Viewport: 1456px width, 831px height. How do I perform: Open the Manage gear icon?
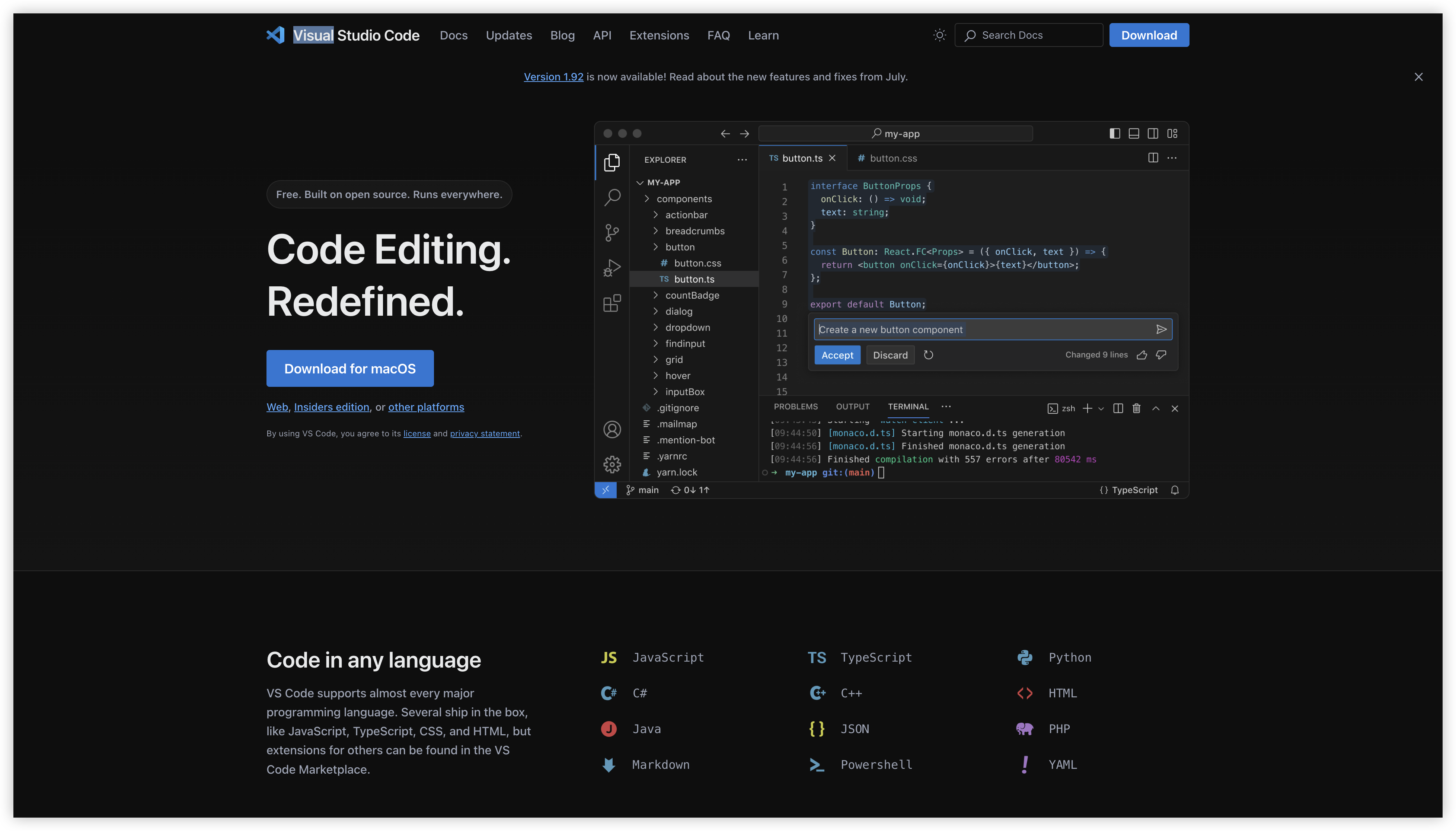coord(612,464)
